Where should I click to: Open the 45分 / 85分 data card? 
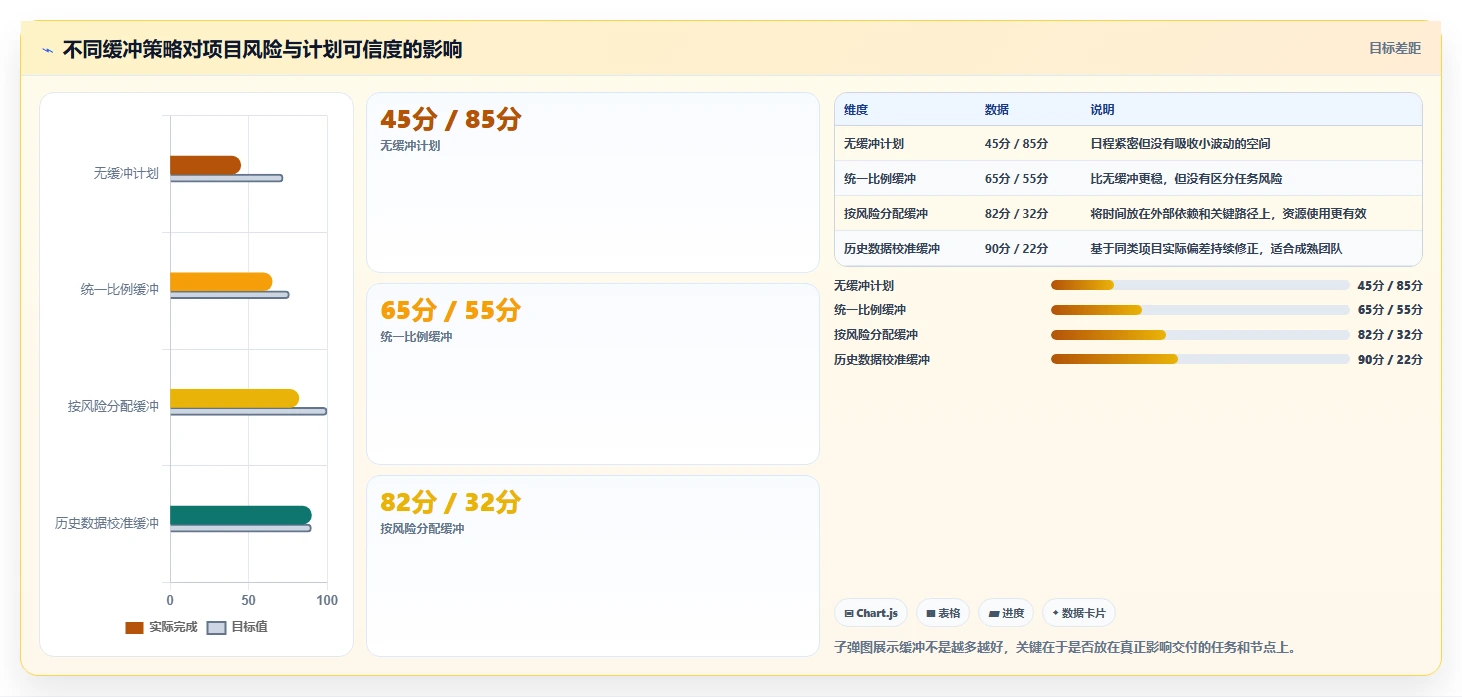click(x=593, y=183)
